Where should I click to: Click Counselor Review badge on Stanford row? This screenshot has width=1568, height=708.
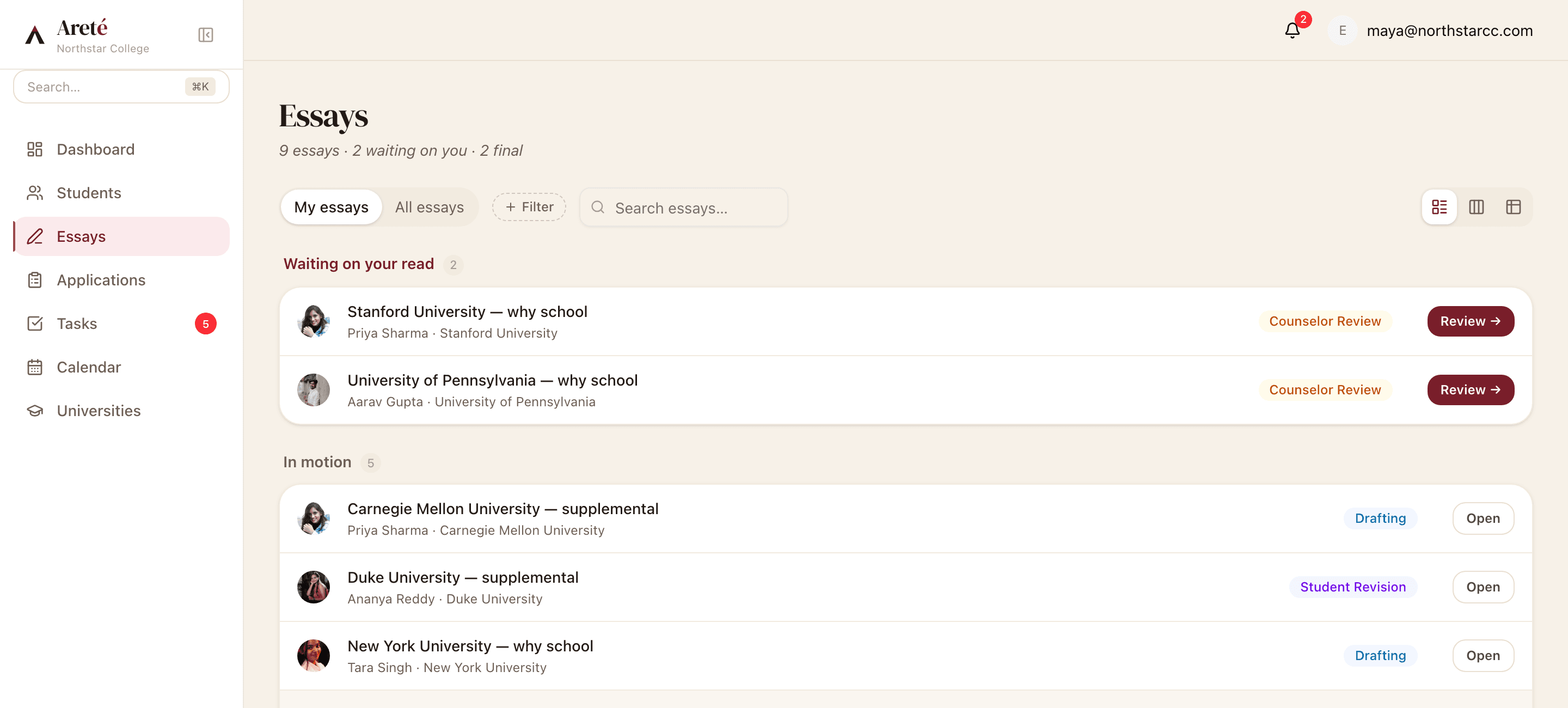1325,321
